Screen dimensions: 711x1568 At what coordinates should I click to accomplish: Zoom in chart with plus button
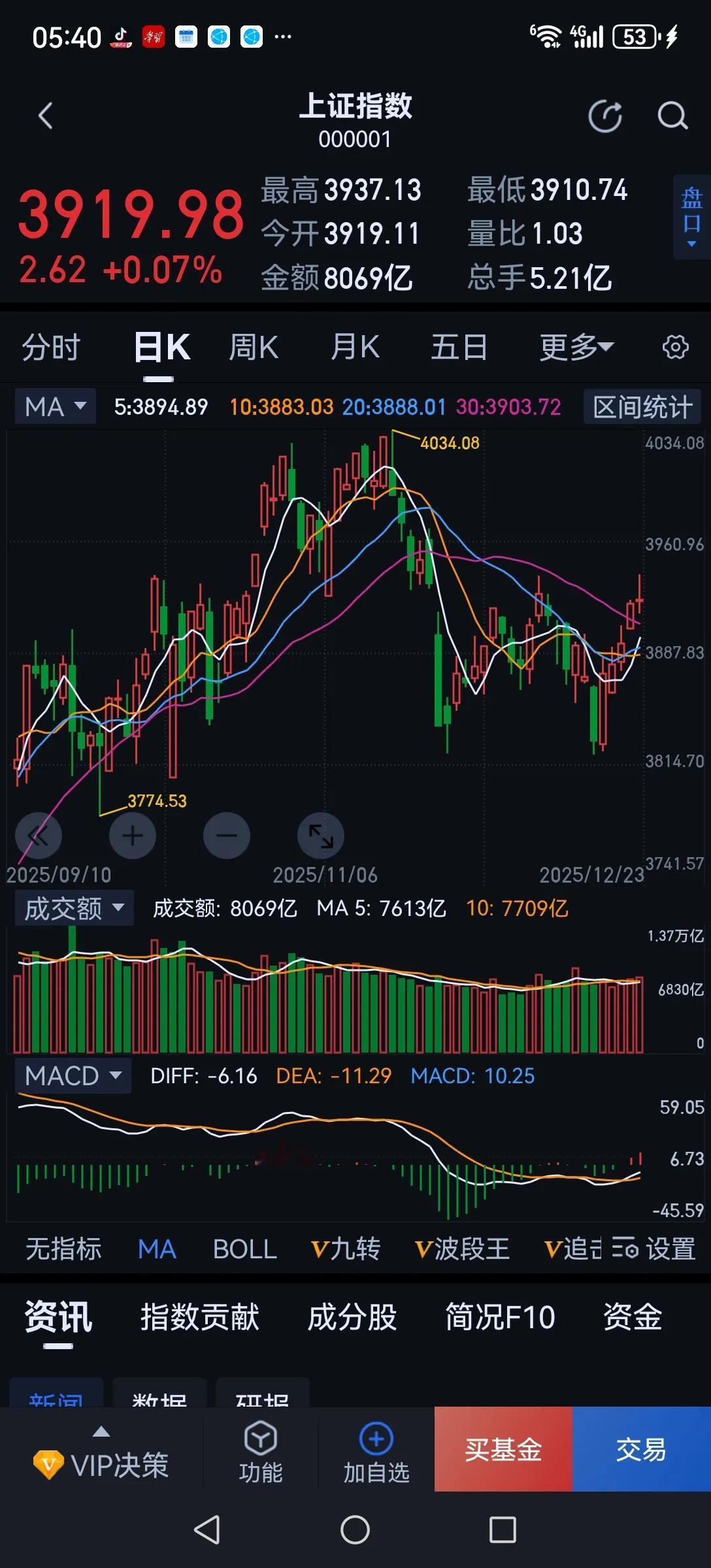click(x=133, y=836)
